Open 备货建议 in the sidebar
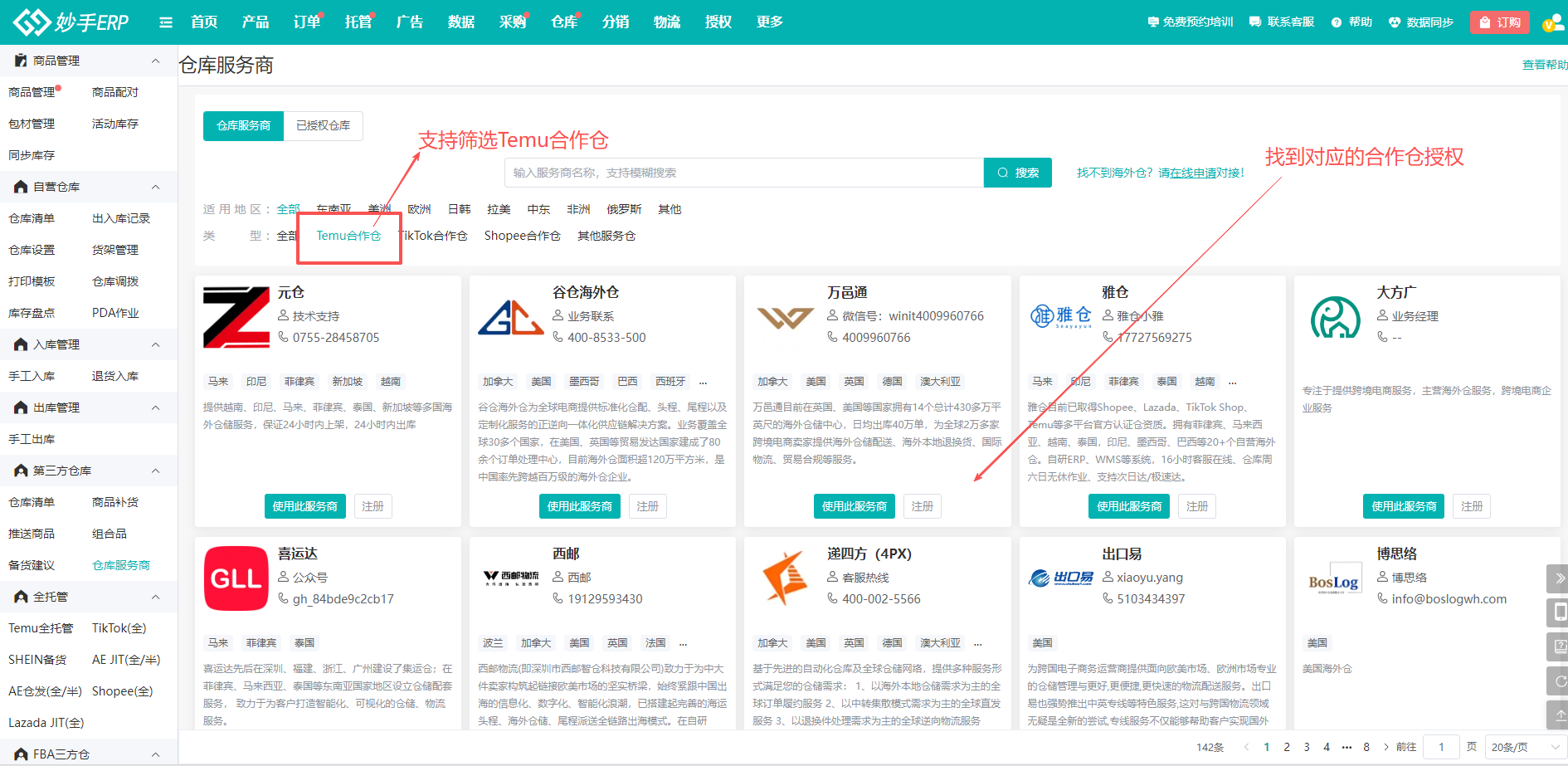 (32, 565)
